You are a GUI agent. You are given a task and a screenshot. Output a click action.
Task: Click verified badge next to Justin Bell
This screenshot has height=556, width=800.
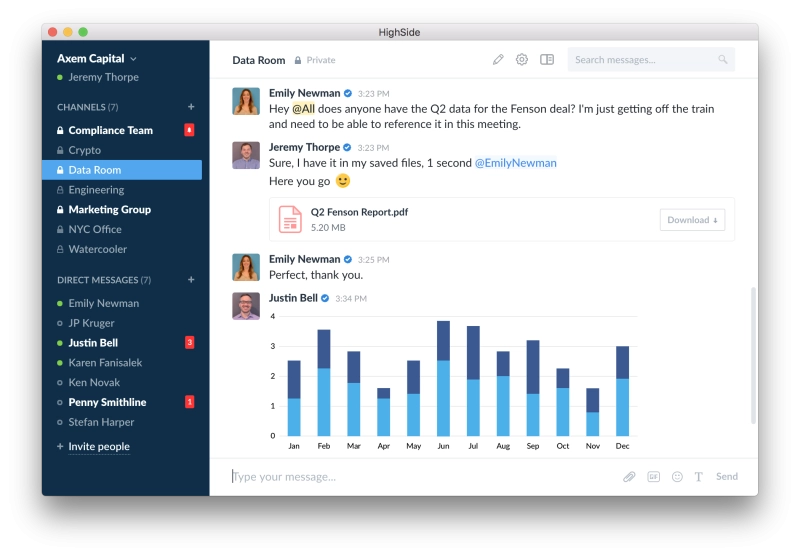coord(325,298)
